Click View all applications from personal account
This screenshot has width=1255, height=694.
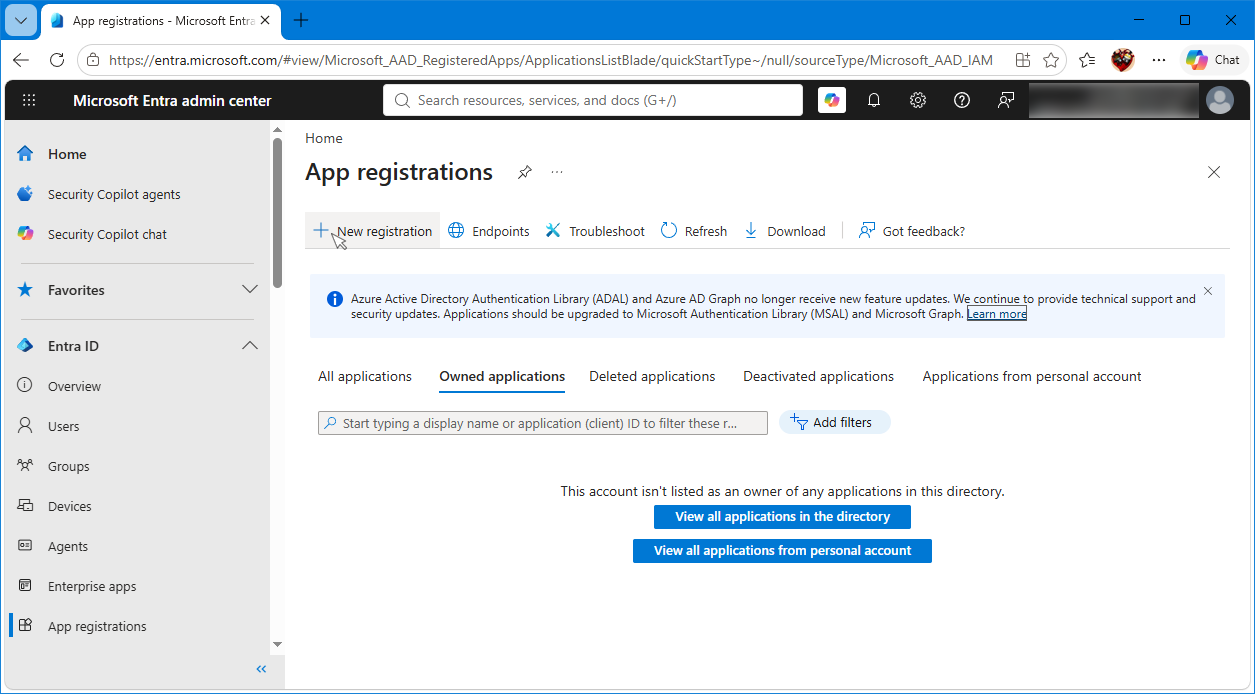coord(782,551)
